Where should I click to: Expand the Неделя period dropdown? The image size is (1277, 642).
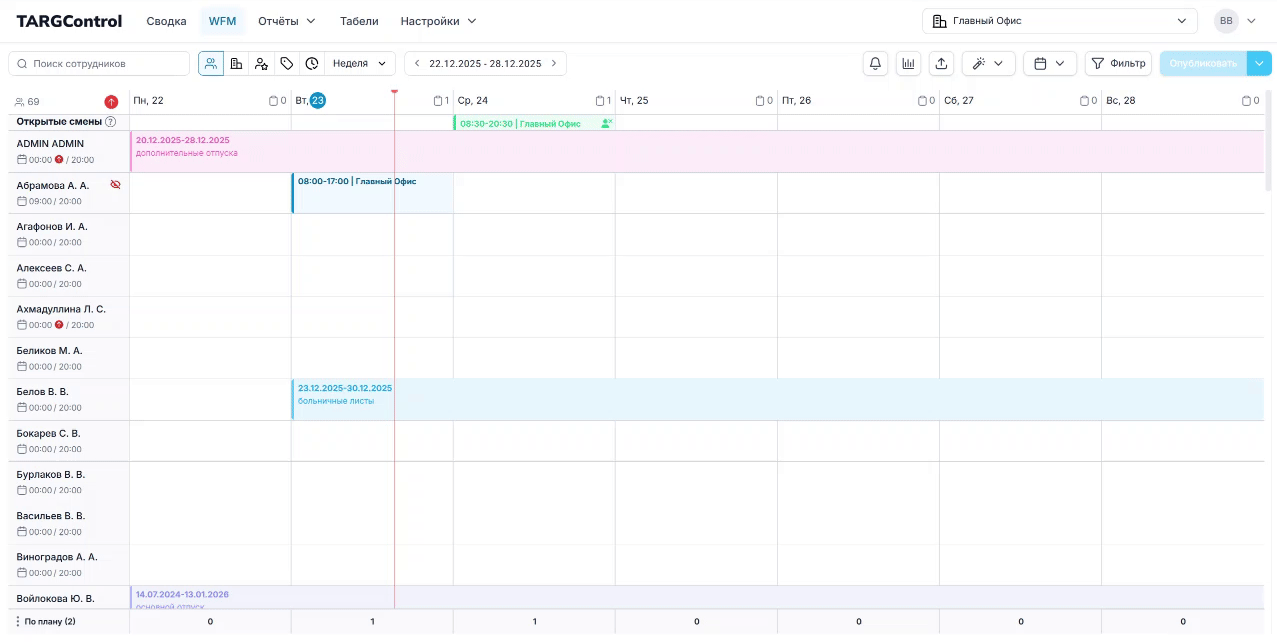point(359,64)
